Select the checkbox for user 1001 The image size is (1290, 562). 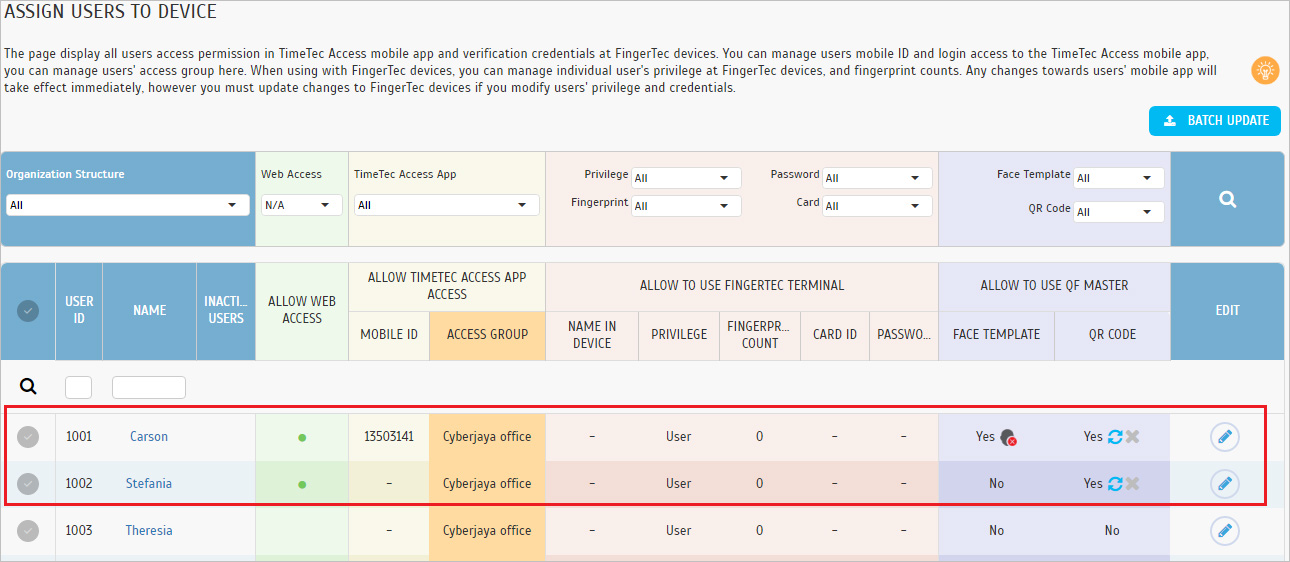pyautogui.click(x=28, y=437)
